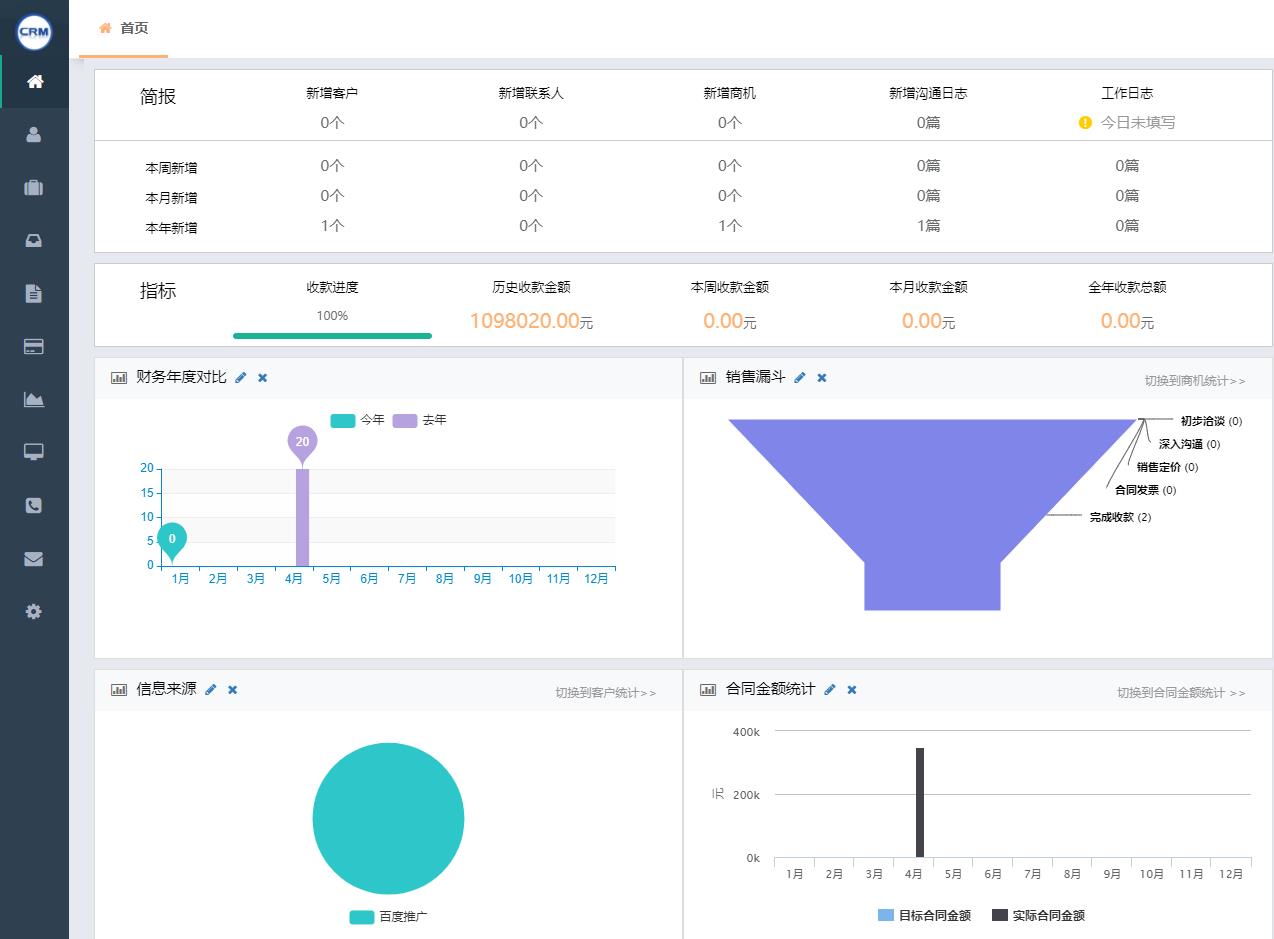The image size is (1274, 939).
Task: Click the envelope icon in the sidebar
Action: coord(34,559)
